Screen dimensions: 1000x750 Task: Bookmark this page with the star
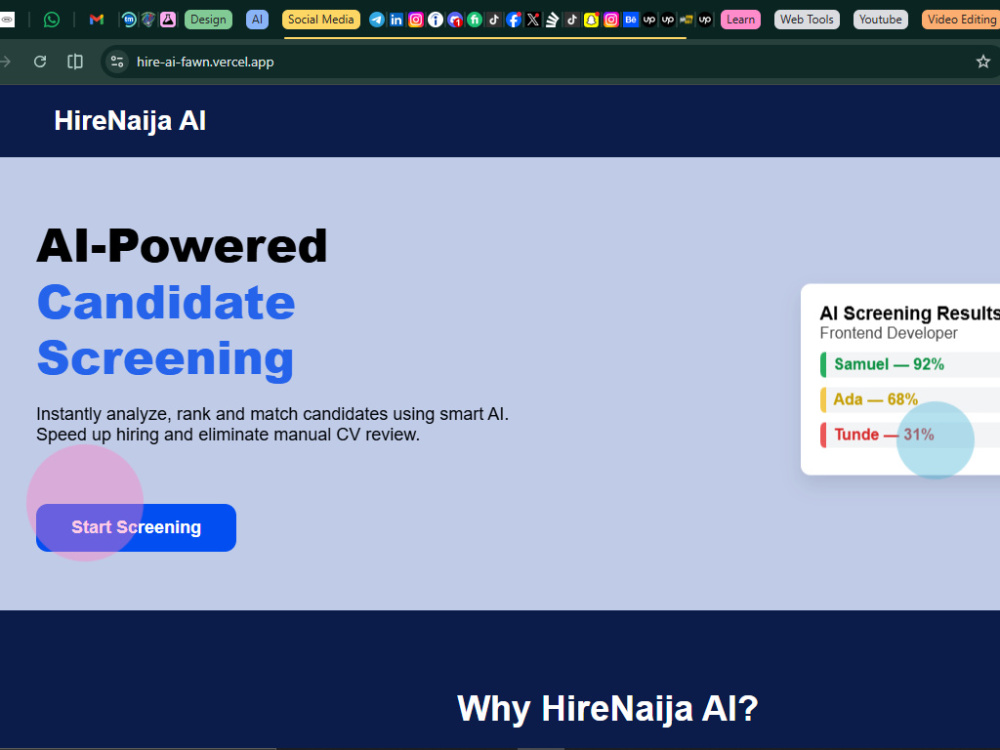pos(983,62)
